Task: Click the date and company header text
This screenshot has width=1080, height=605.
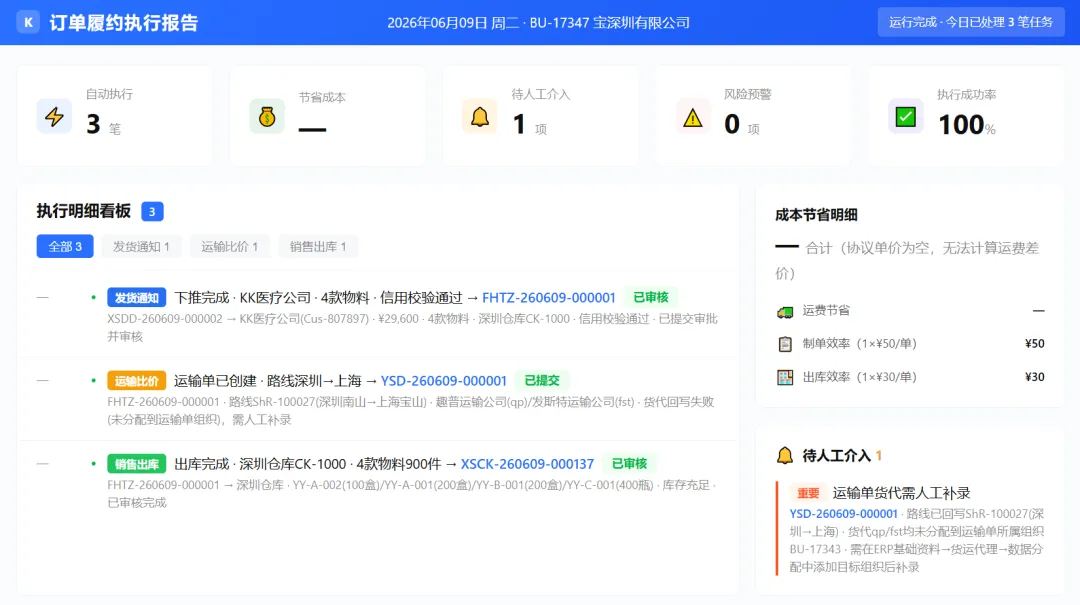Action: click(x=539, y=23)
